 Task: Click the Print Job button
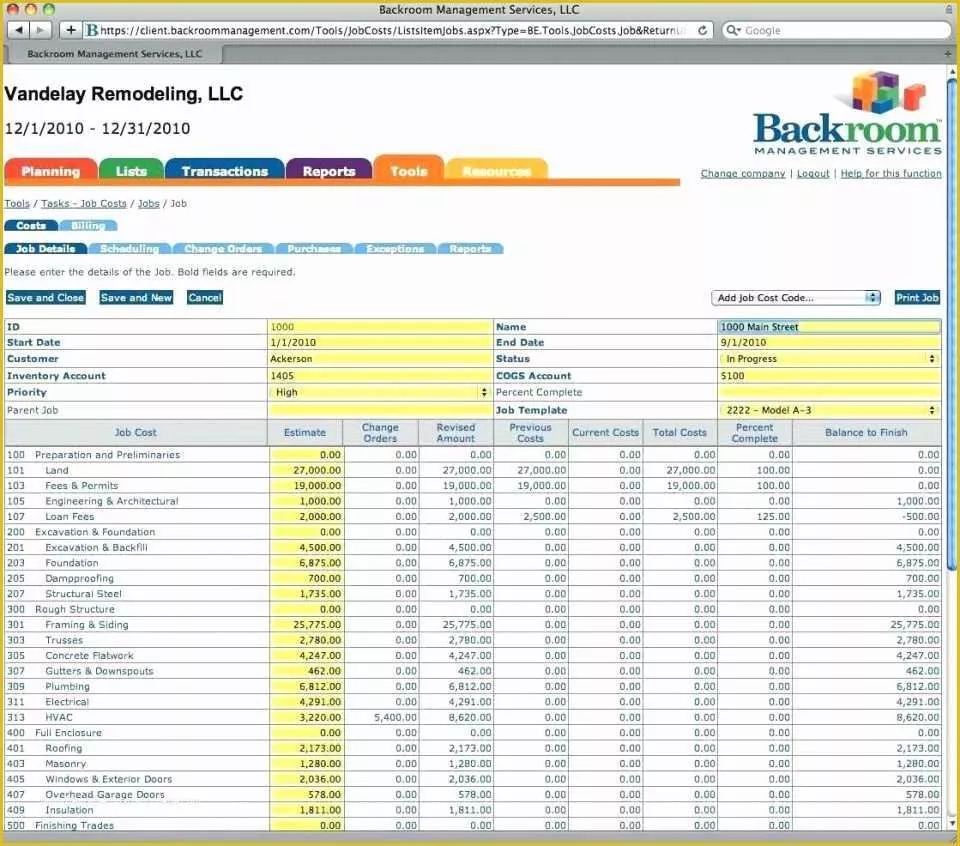(x=917, y=298)
